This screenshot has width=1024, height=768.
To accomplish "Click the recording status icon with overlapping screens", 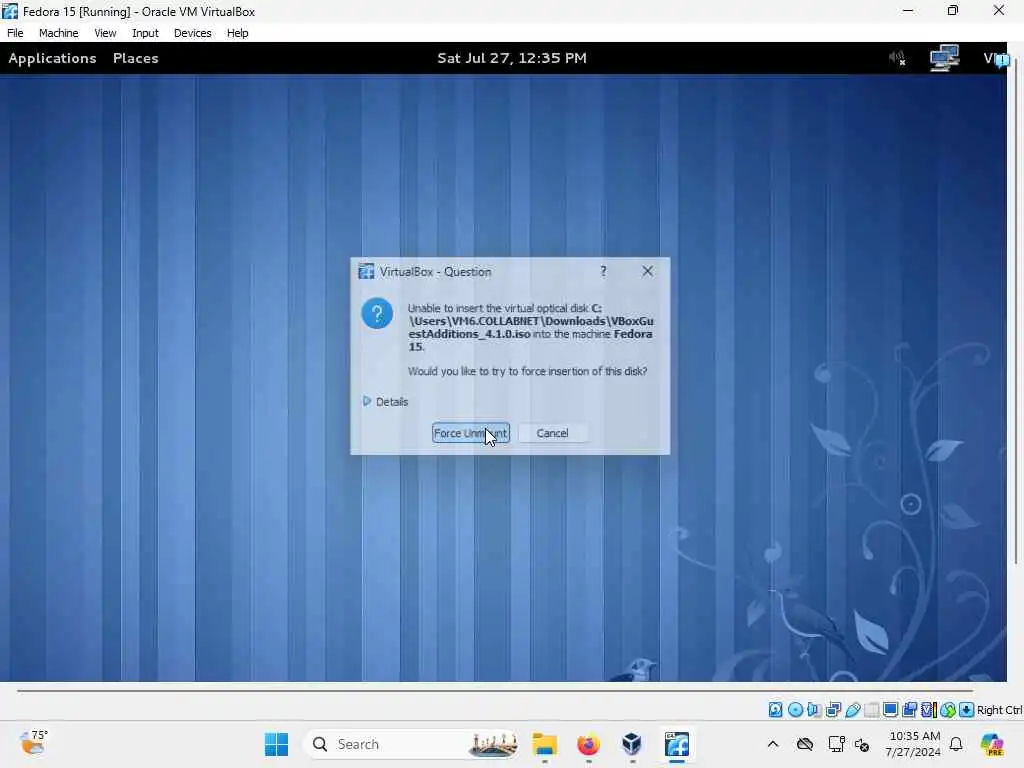I will pos(910,710).
